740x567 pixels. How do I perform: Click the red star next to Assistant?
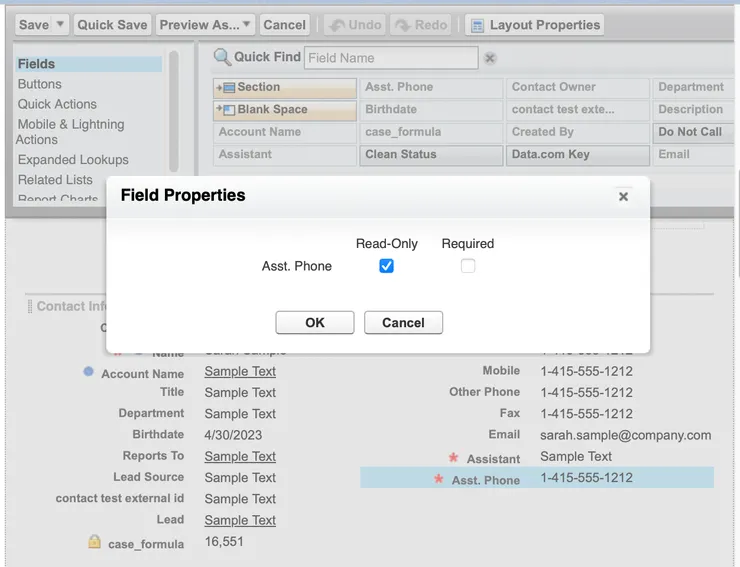(454, 457)
